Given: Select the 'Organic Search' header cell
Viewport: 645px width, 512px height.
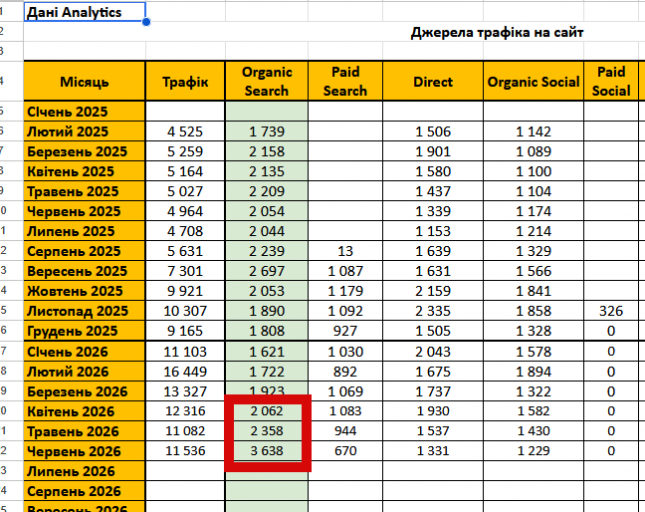Looking at the screenshot, I should (267, 81).
